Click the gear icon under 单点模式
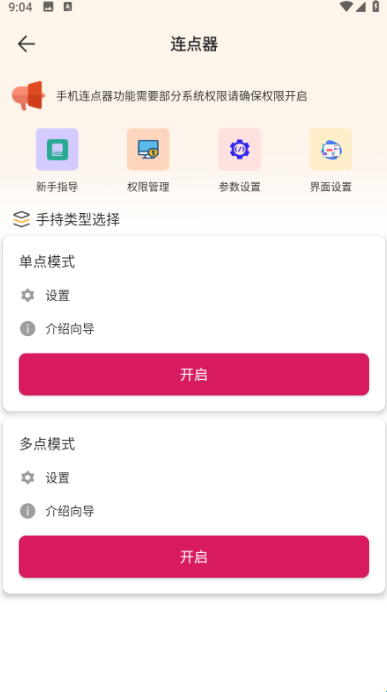Image resolution: width=387 pixels, height=692 pixels. [x=27, y=295]
